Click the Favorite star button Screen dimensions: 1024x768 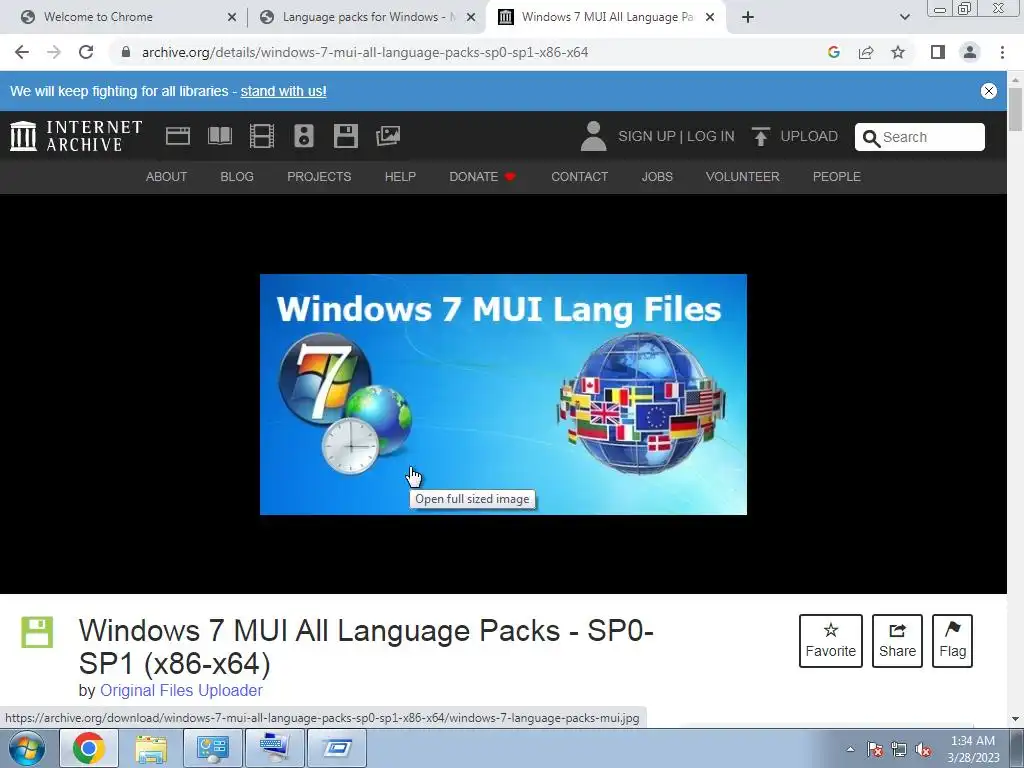click(x=831, y=641)
